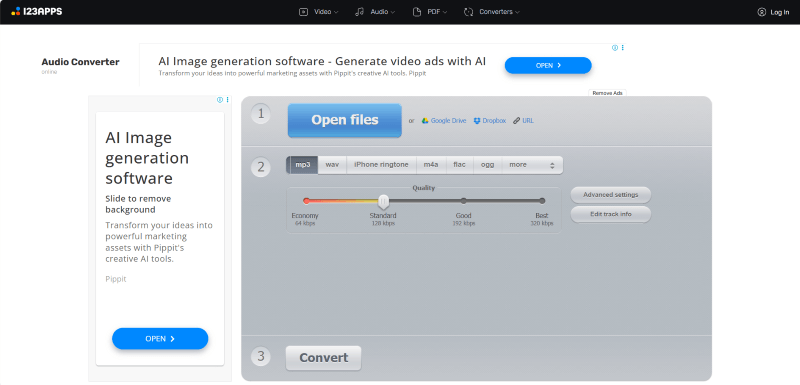The height and width of the screenshot is (385, 800).
Task: Set quality to Good 192 kbps point
Action: (x=463, y=201)
